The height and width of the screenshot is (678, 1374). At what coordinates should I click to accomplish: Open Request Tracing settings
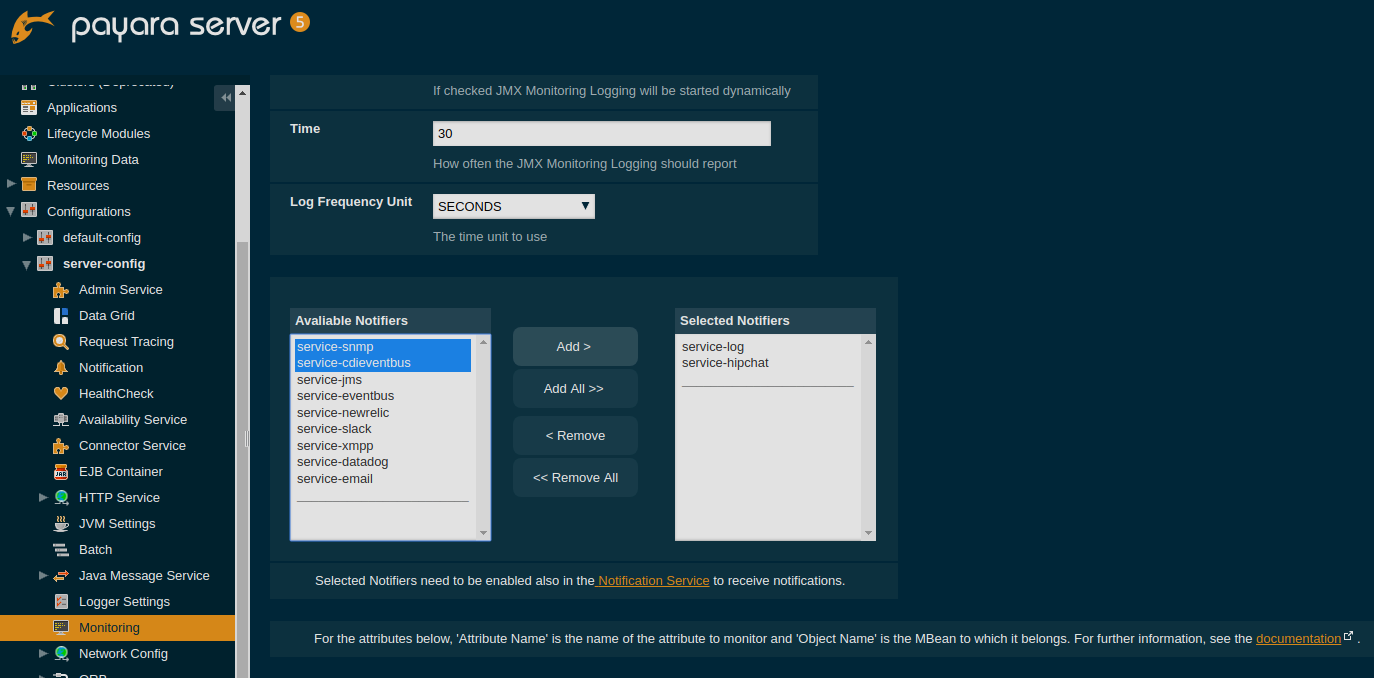pos(126,342)
